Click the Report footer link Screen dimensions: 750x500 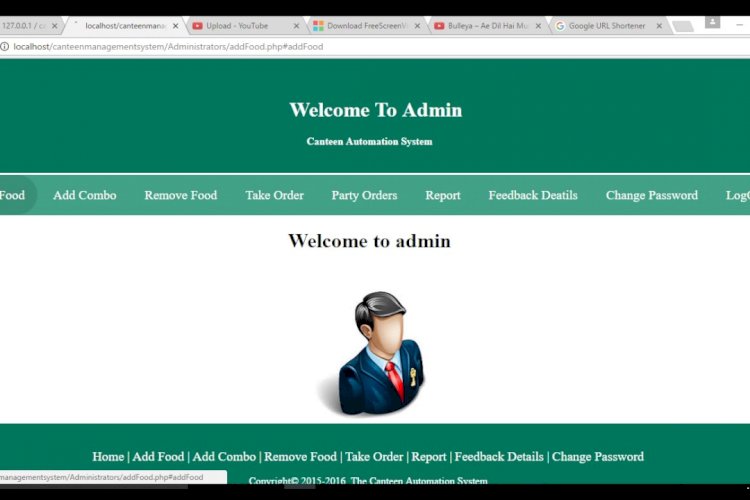(x=429, y=456)
